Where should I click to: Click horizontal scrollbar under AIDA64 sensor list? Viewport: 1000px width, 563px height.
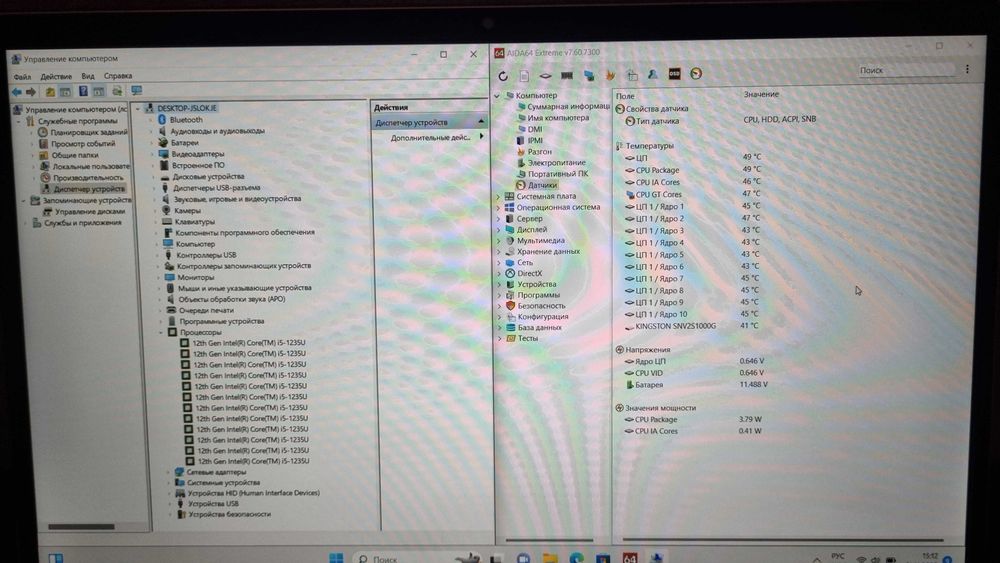click(784, 539)
